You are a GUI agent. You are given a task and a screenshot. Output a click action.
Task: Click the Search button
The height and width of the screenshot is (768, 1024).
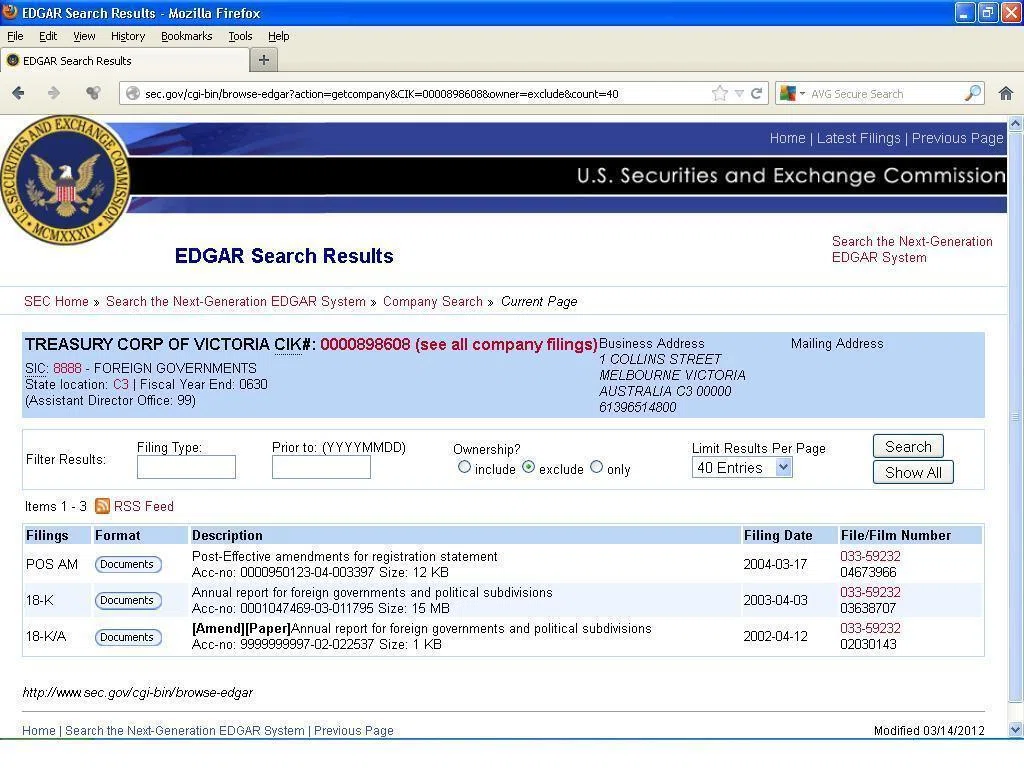[x=908, y=447]
